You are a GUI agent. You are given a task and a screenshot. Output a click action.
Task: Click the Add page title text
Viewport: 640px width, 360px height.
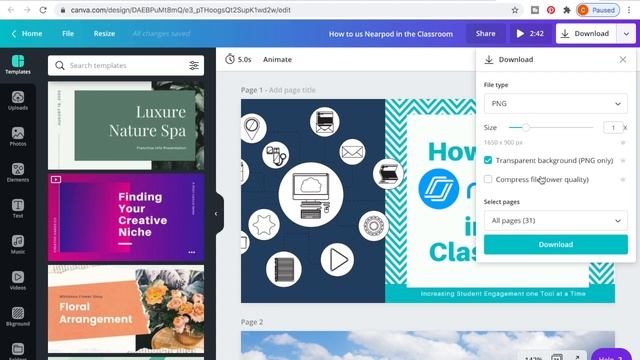click(x=292, y=90)
